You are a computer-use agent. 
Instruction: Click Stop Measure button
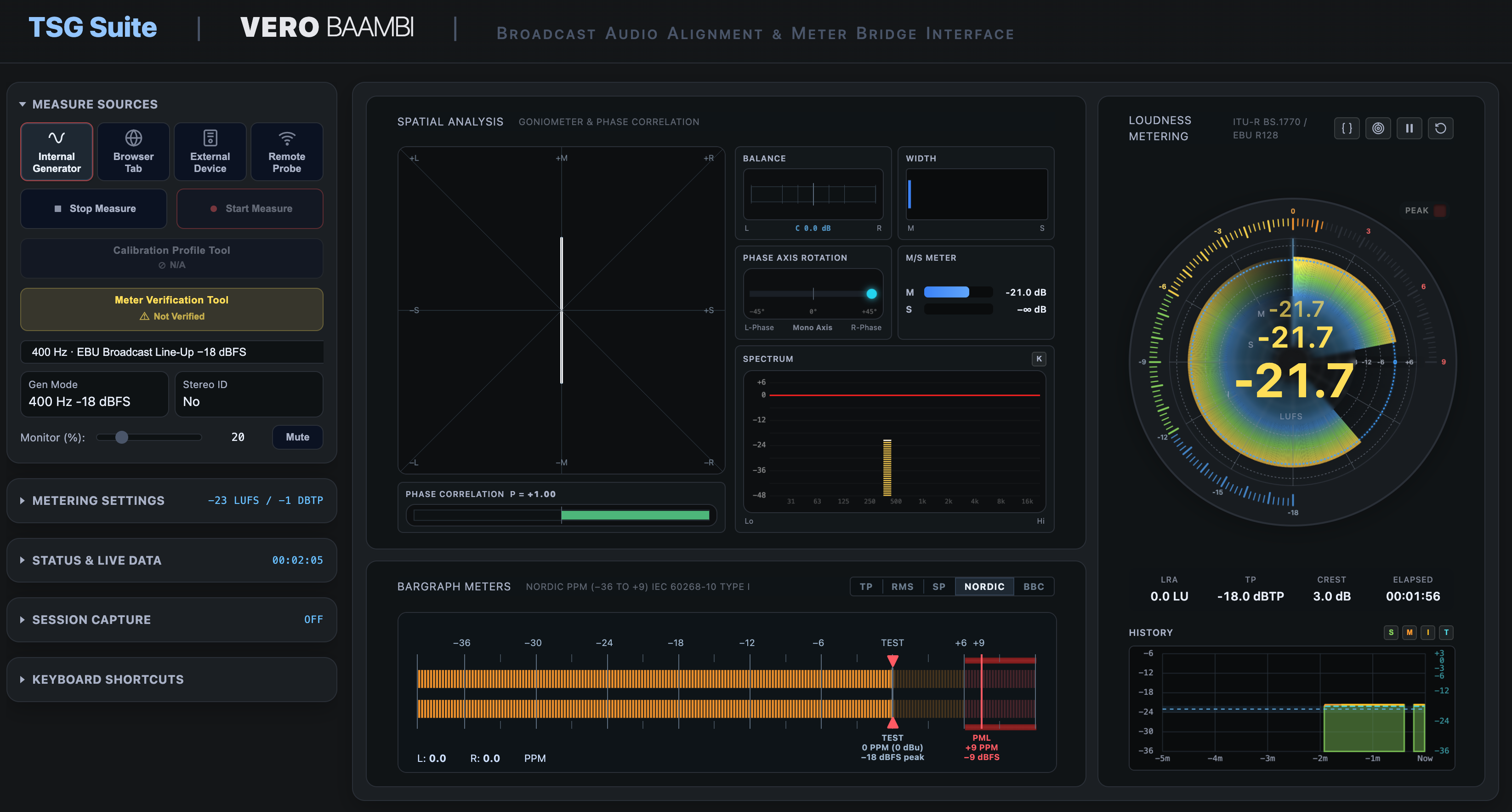(x=94, y=208)
